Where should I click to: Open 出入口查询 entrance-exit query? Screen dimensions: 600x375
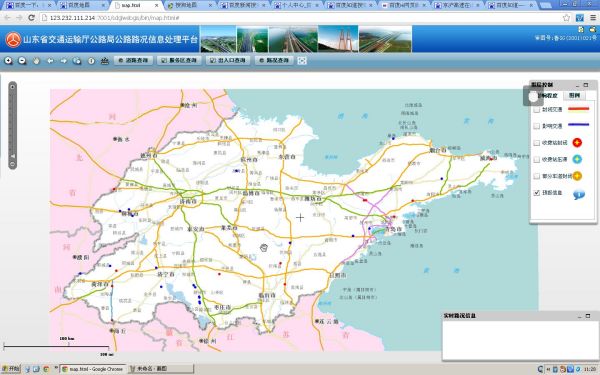click(228, 60)
